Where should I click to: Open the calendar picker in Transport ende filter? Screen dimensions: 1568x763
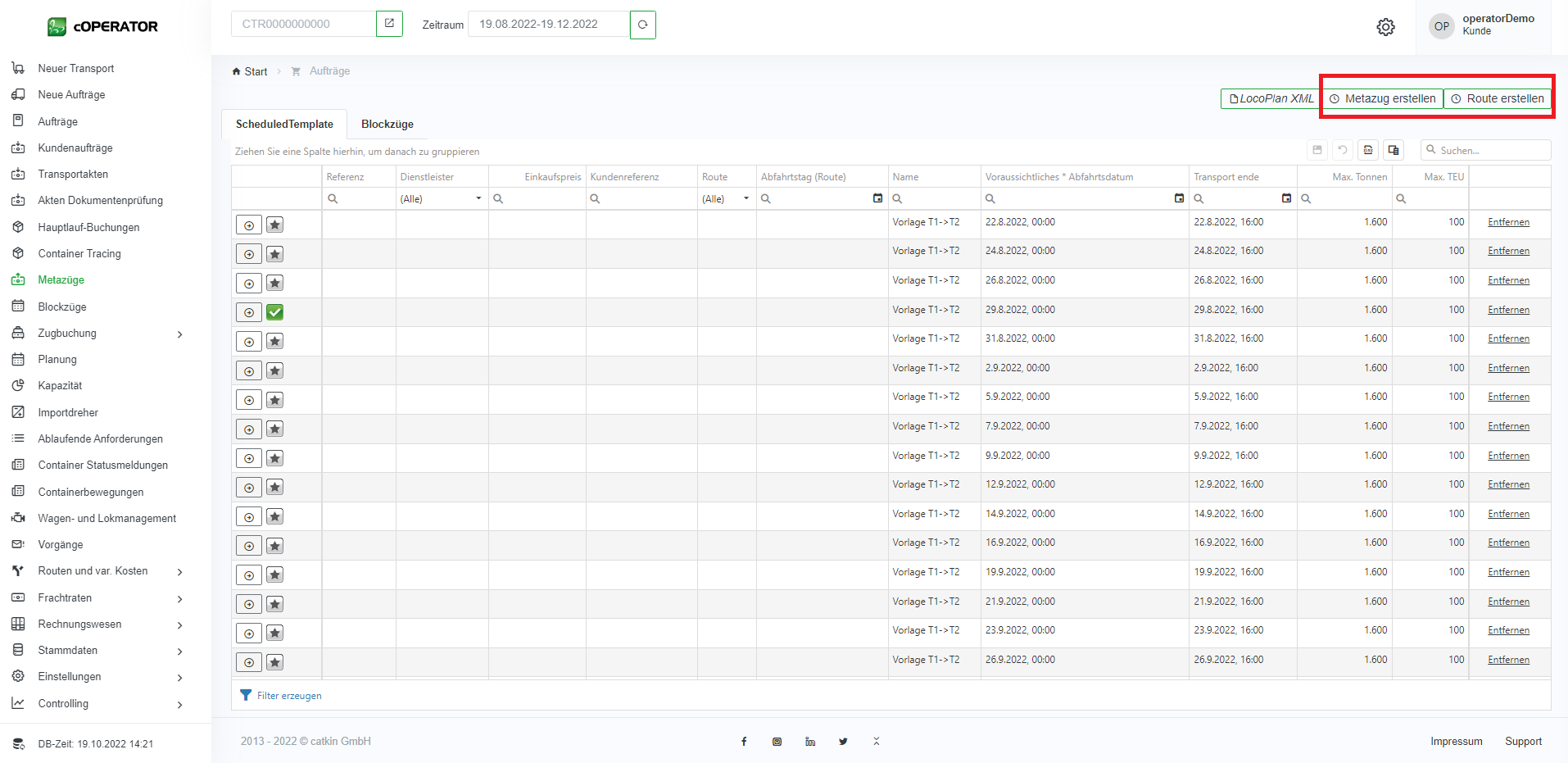1286,198
